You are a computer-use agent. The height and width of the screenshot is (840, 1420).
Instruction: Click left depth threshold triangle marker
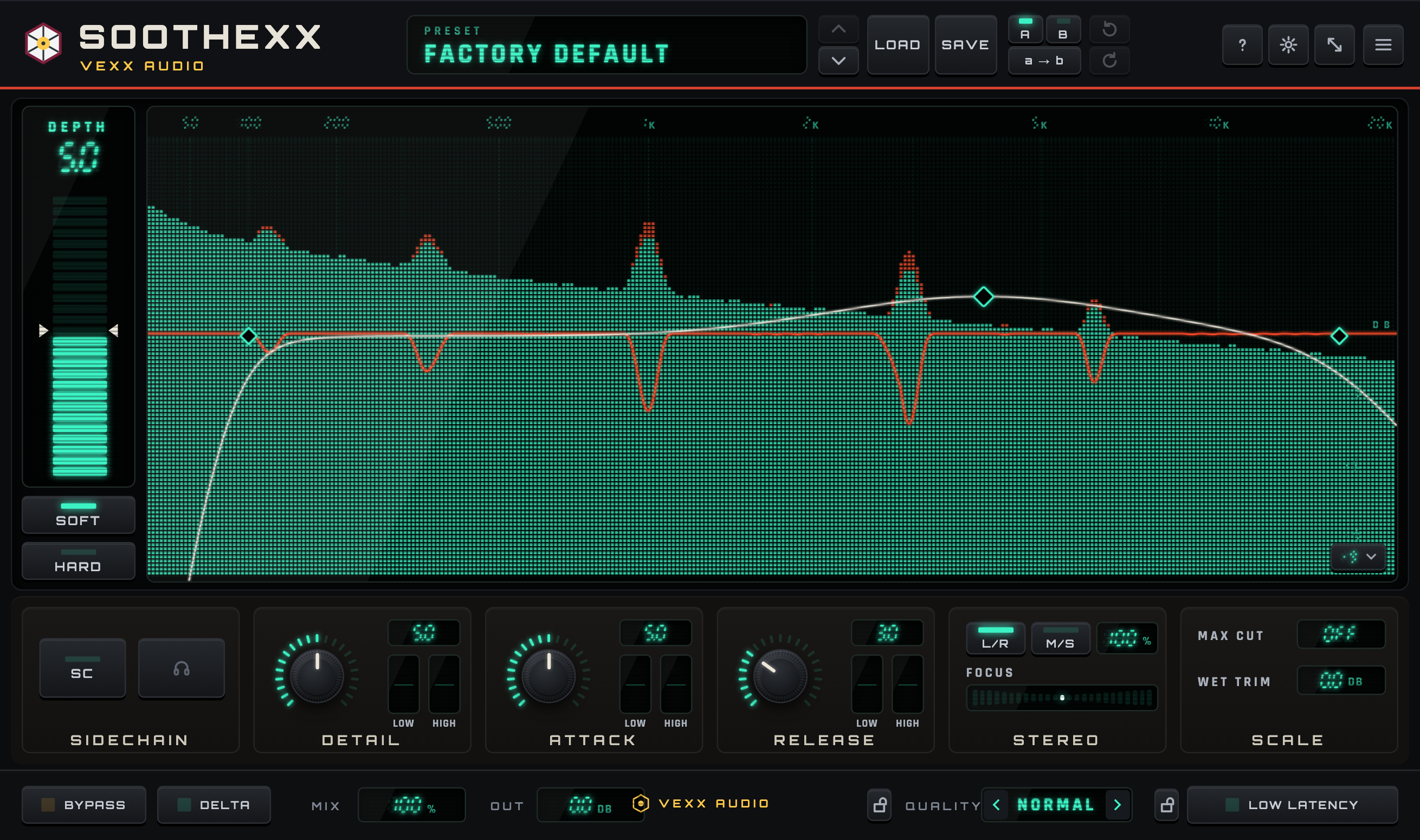[43, 330]
